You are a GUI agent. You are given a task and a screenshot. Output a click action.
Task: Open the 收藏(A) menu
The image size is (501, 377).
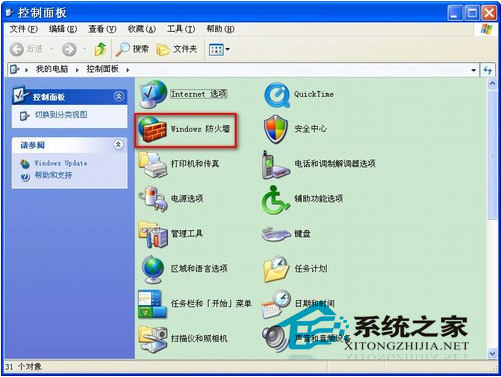[142, 29]
